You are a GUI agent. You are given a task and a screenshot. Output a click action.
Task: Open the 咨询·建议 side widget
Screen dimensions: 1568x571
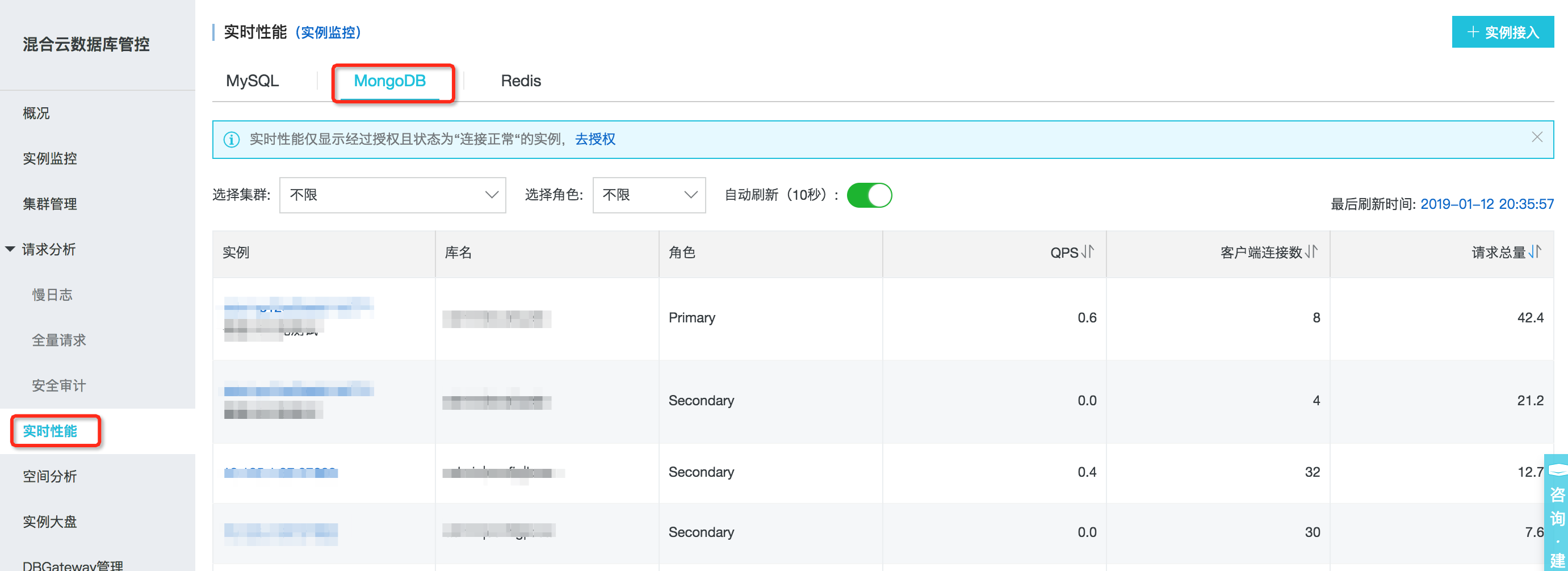point(1557,513)
